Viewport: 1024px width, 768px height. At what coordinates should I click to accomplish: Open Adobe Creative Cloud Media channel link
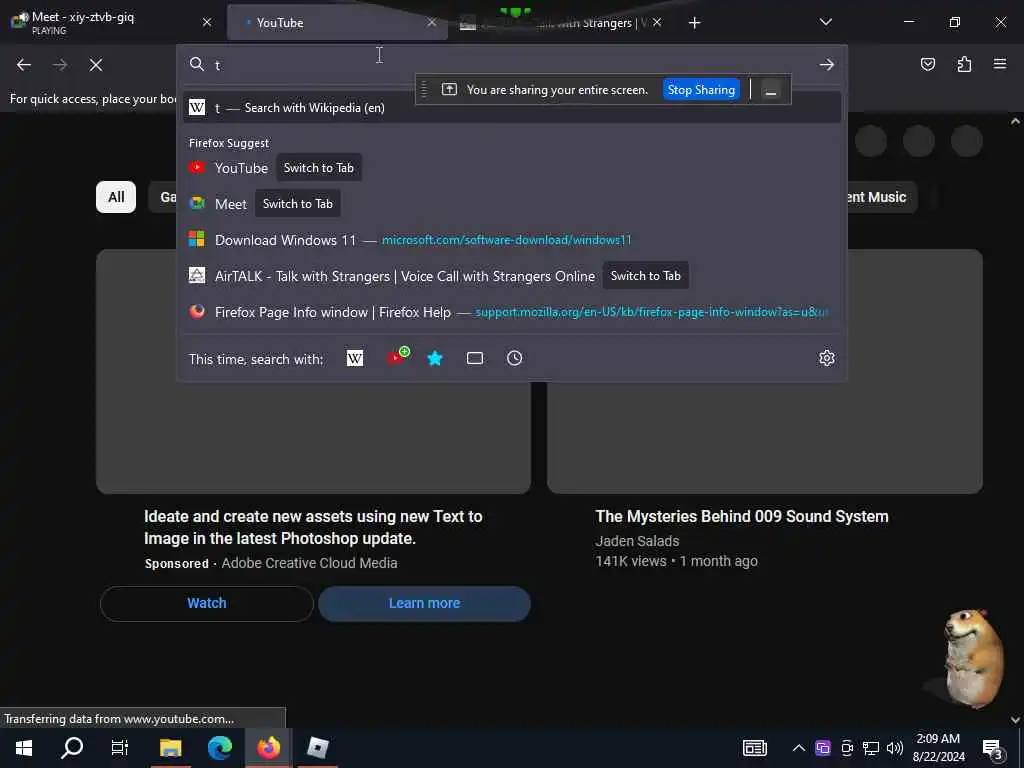(x=309, y=563)
